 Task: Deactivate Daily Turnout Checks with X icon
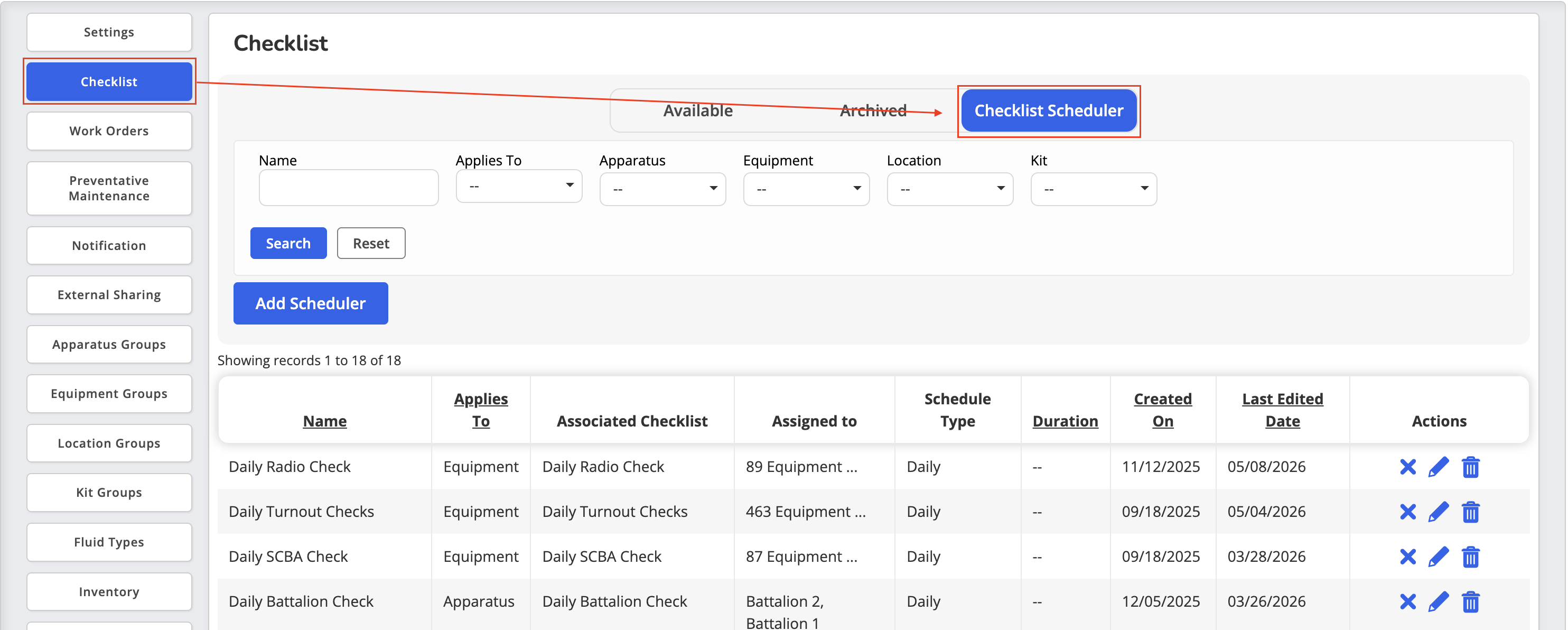click(x=1407, y=512)
